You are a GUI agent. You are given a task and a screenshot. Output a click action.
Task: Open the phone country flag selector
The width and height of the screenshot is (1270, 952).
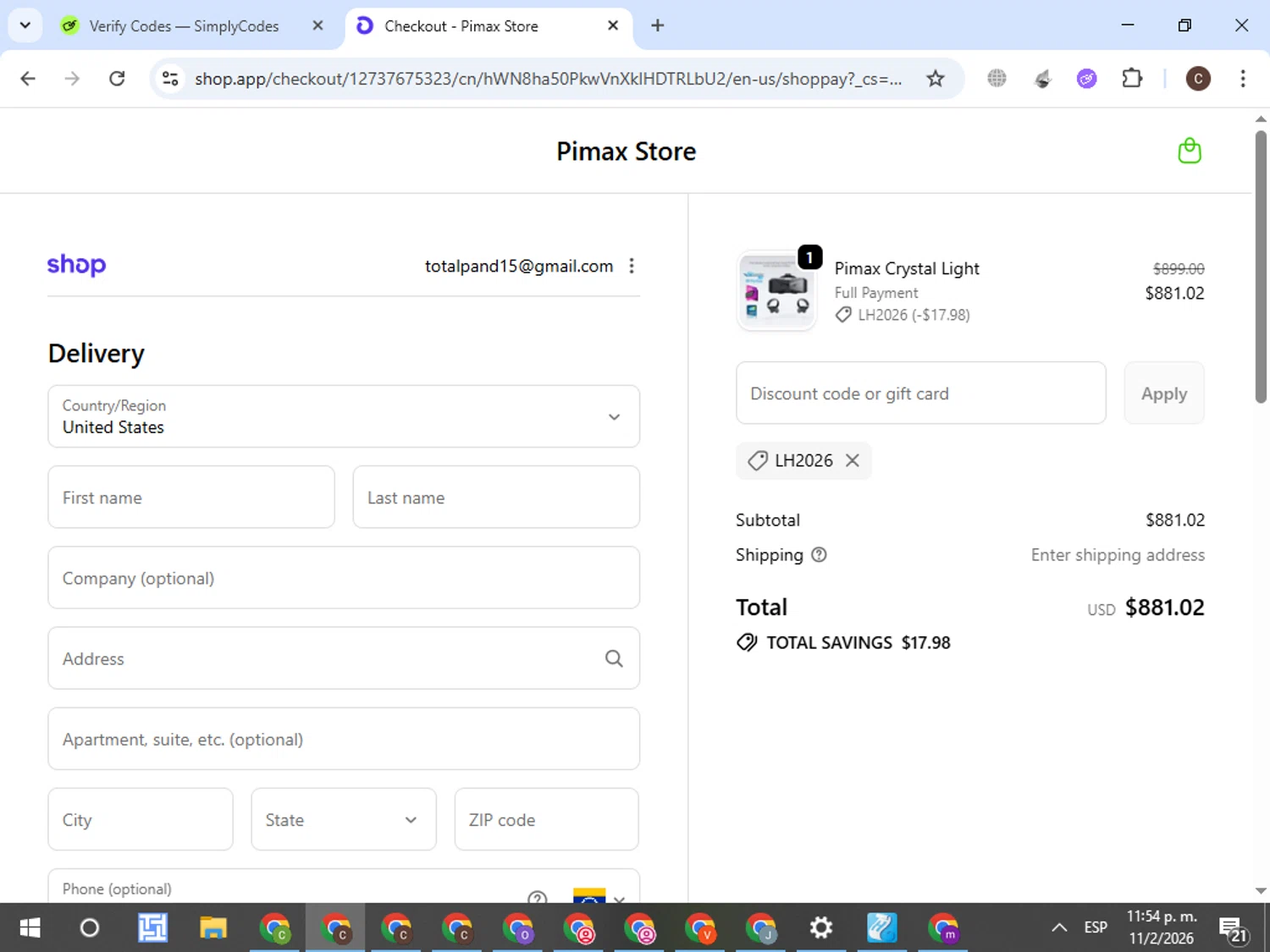[599, 897]
